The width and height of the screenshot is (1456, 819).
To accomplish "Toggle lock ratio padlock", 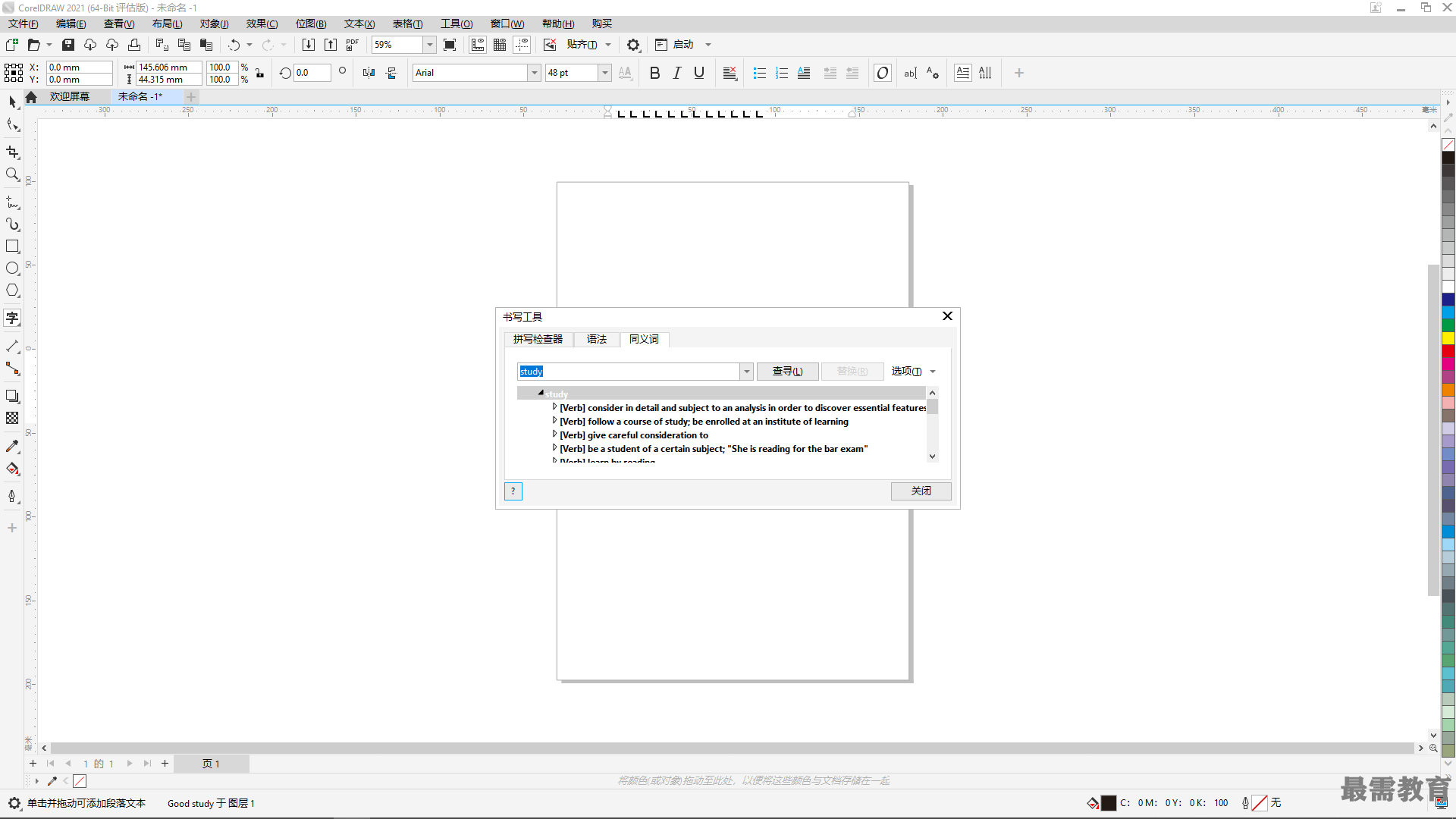I will click(x=259, y=74).
